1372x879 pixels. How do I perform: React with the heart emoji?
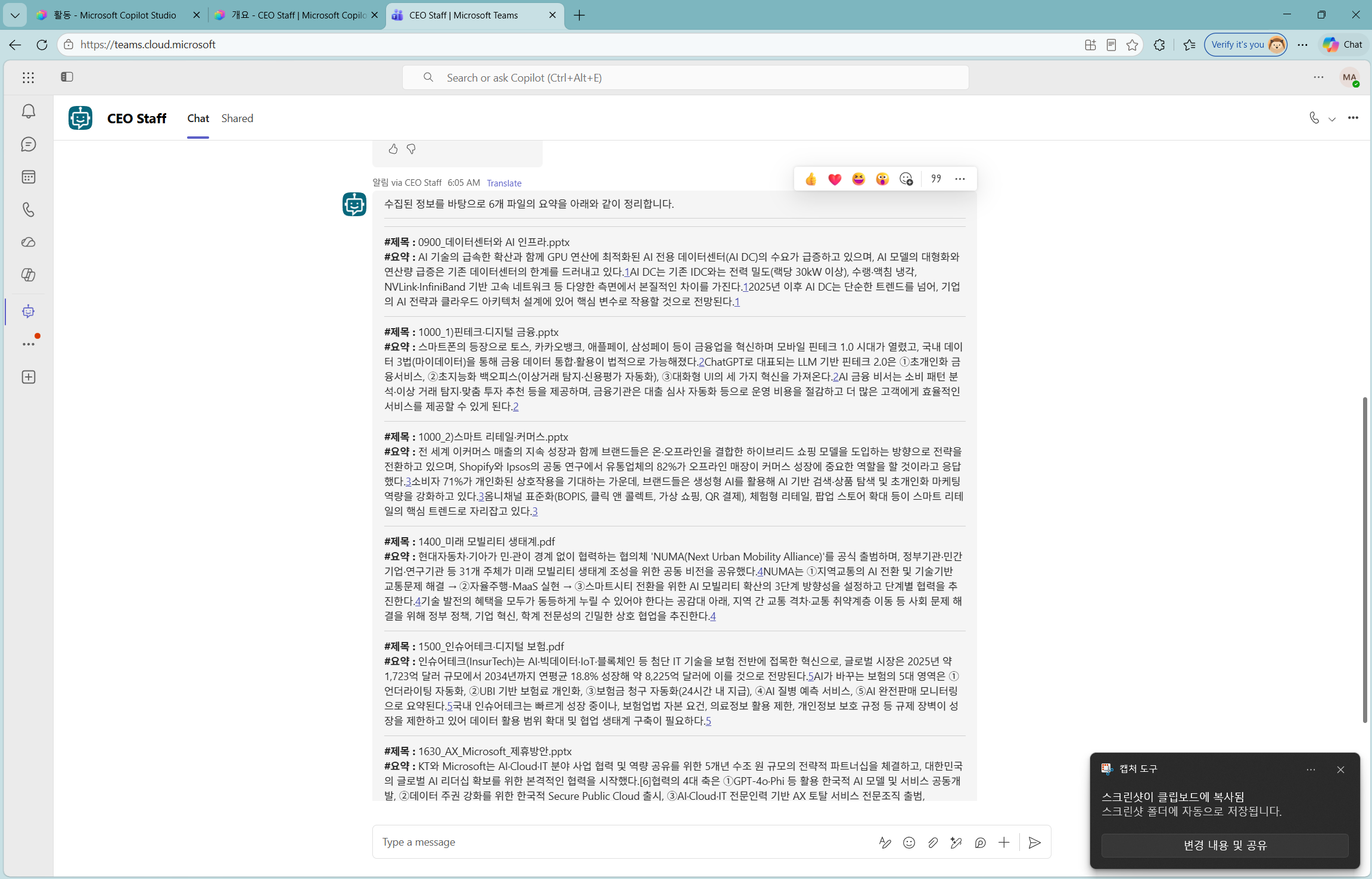(835, 179)
